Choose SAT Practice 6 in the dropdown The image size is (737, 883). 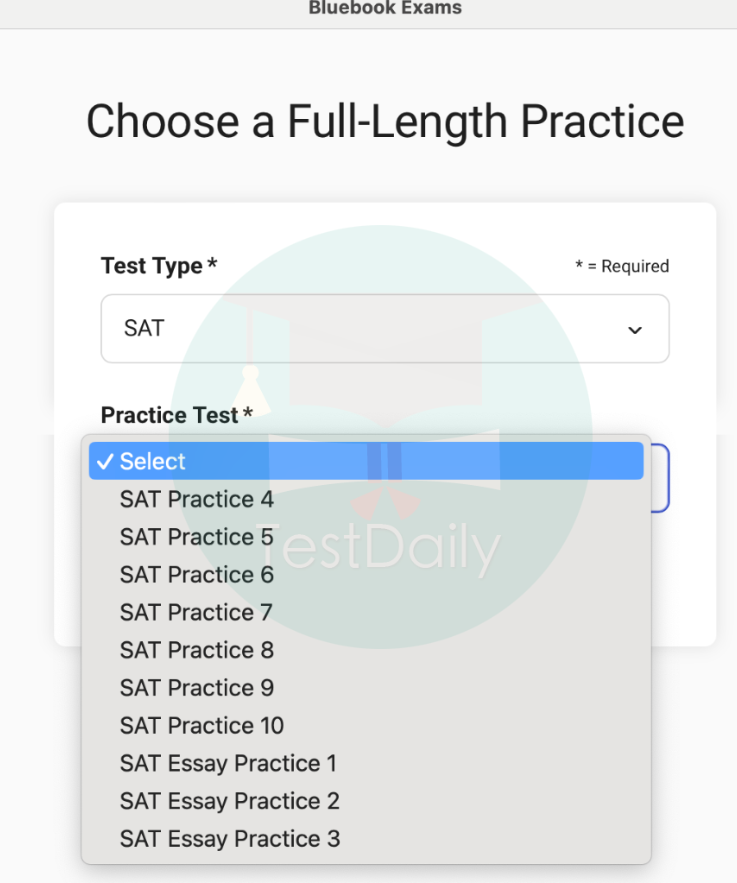click(197, 575)
